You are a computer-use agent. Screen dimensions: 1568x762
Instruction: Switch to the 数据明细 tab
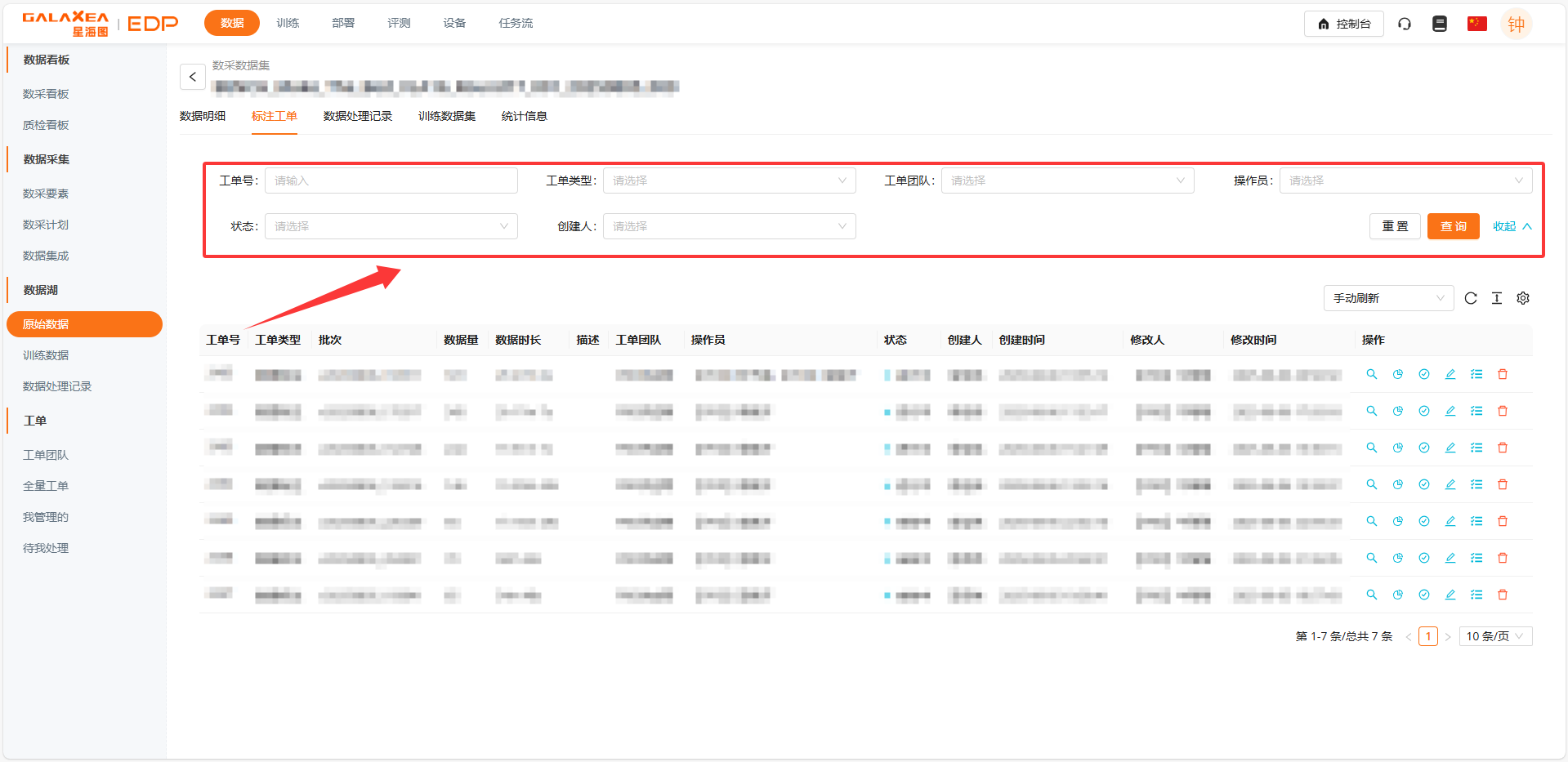pos(203,116)
